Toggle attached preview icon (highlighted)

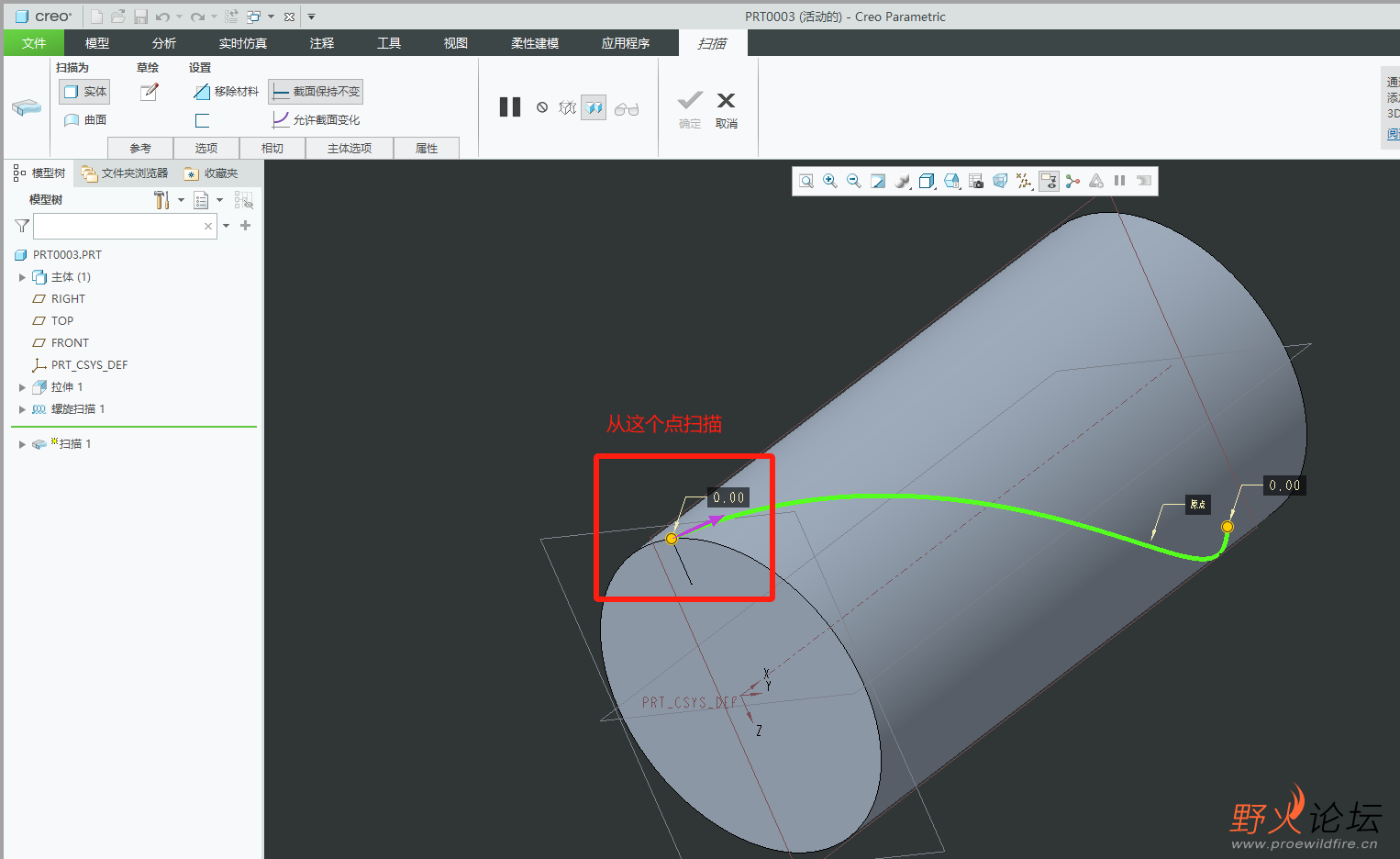tap(594, 107)
